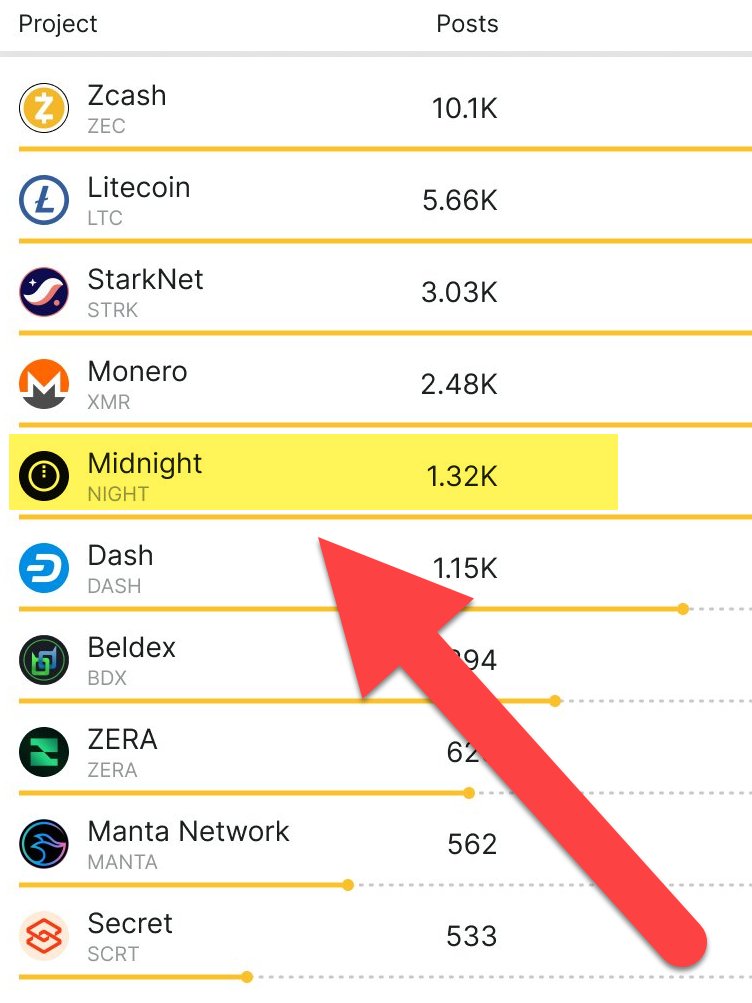The height and width of the screenshot is (1003, 752).
Task: Click the ZERA logo icon
Action: [44, 752]
